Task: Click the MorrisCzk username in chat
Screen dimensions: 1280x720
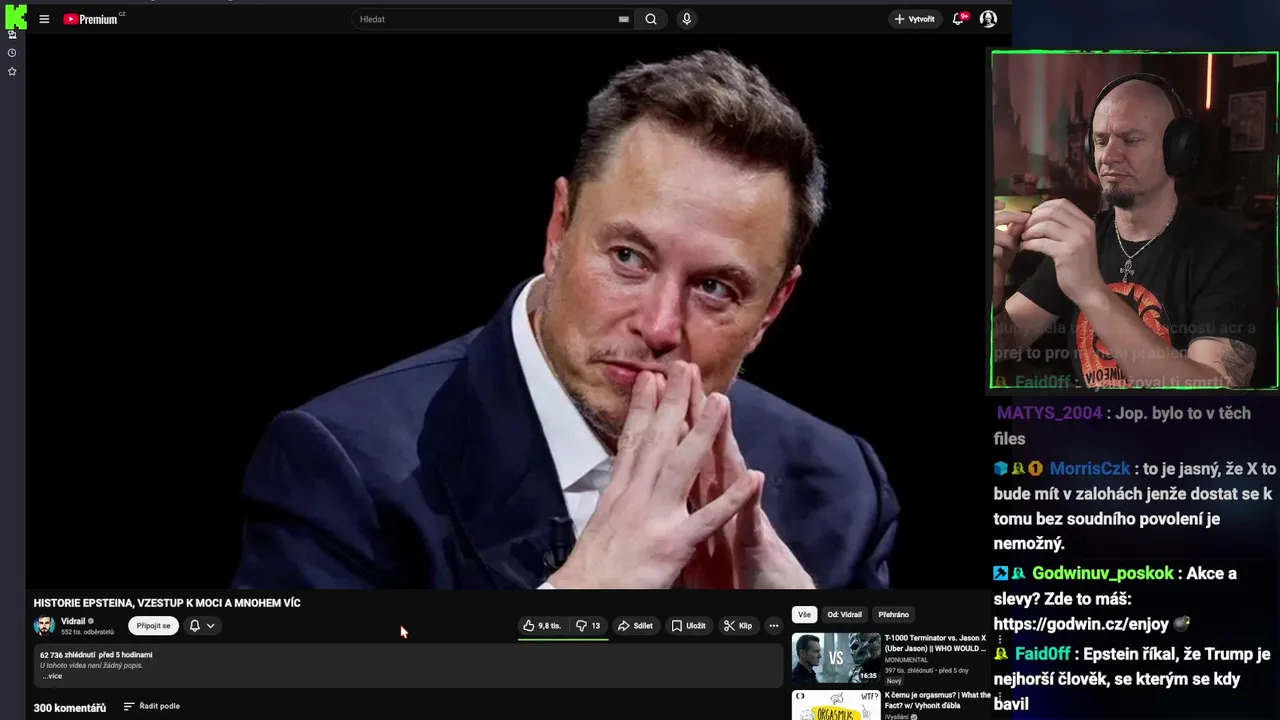Action: 1090,469
